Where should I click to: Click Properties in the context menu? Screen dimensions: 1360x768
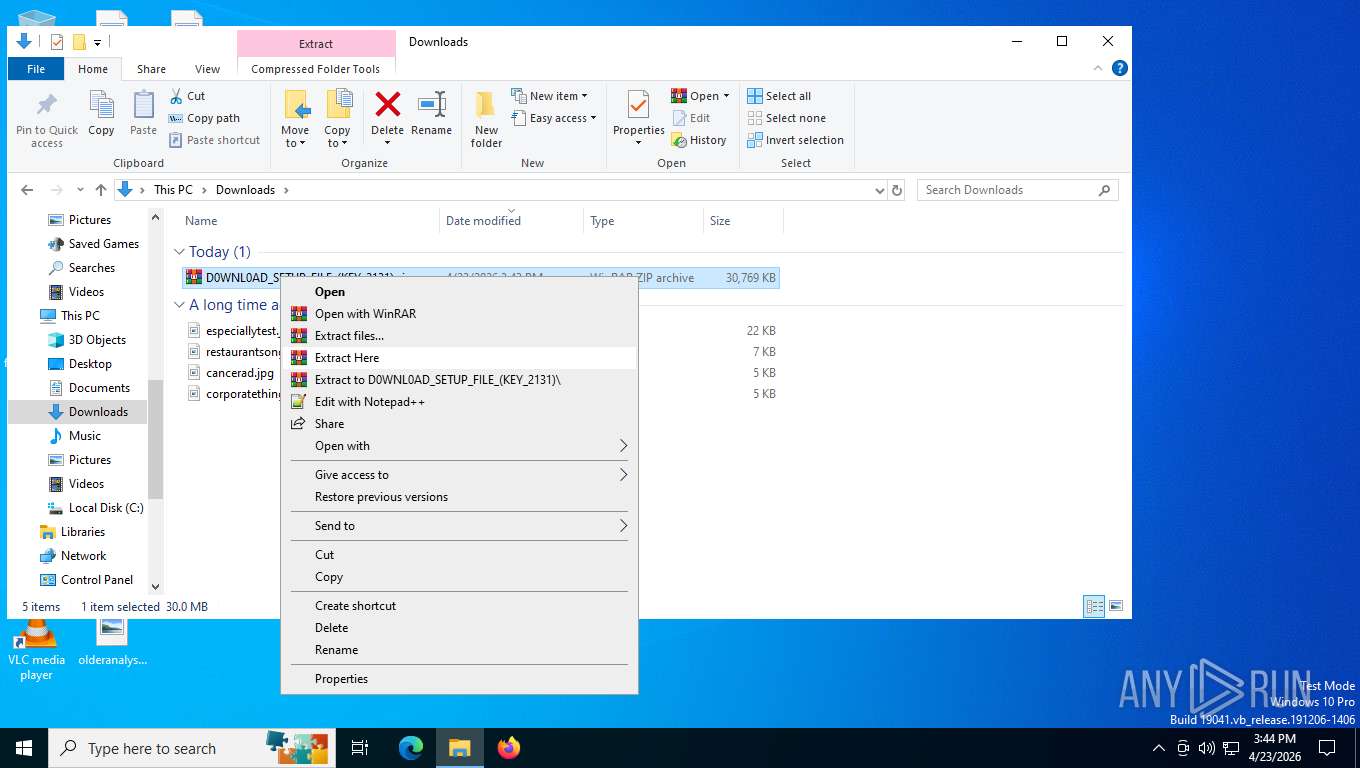(459, 679)
